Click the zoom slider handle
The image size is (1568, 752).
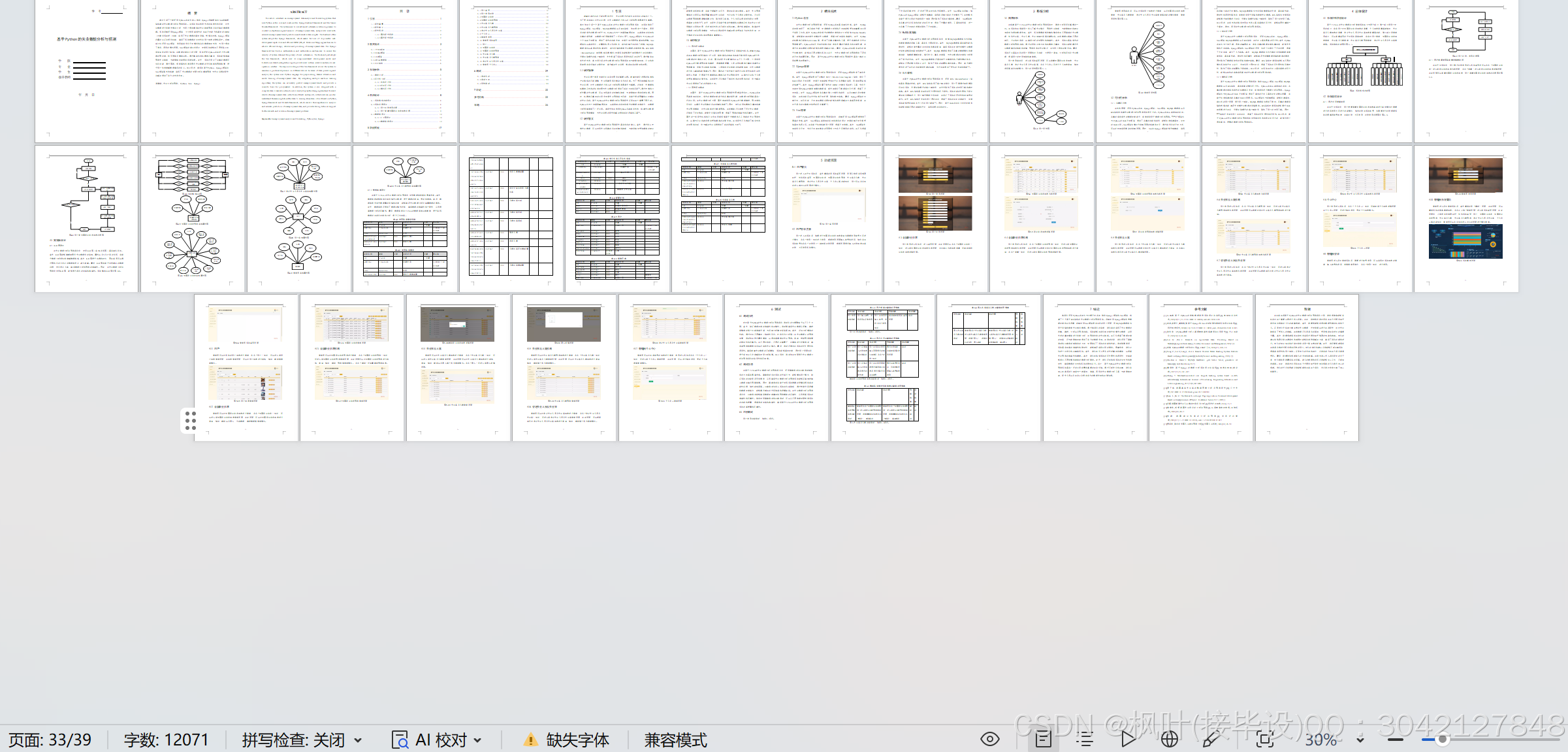[1442, 740]
